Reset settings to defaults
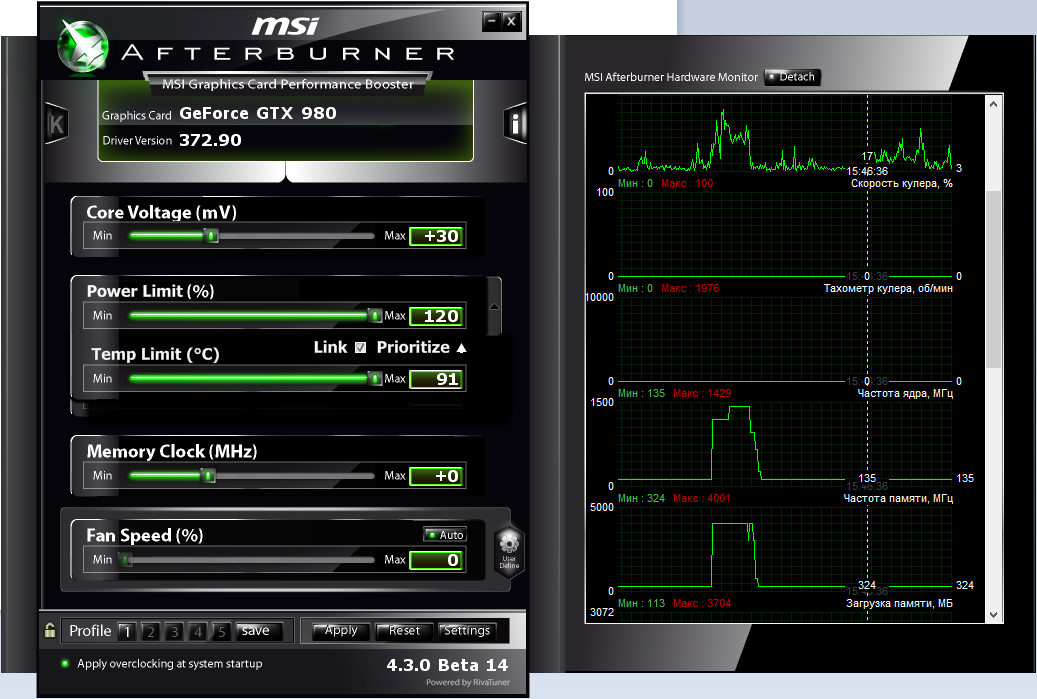The image size is (1037, 699). click(x=403, y=631)
